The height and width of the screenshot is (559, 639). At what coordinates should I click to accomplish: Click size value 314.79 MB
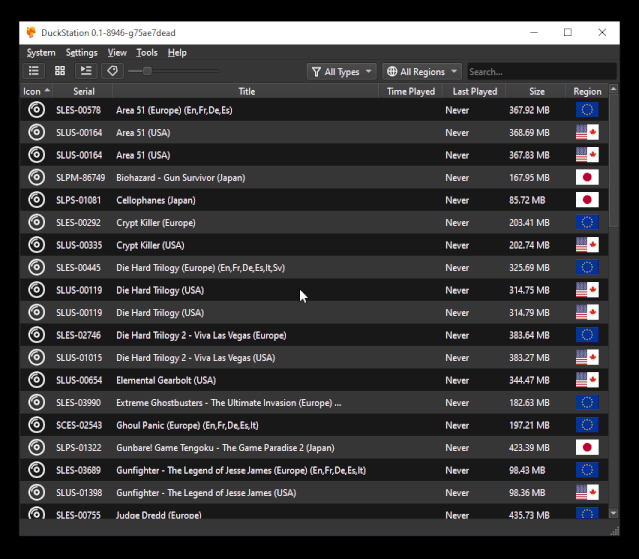tap(529, 313)
